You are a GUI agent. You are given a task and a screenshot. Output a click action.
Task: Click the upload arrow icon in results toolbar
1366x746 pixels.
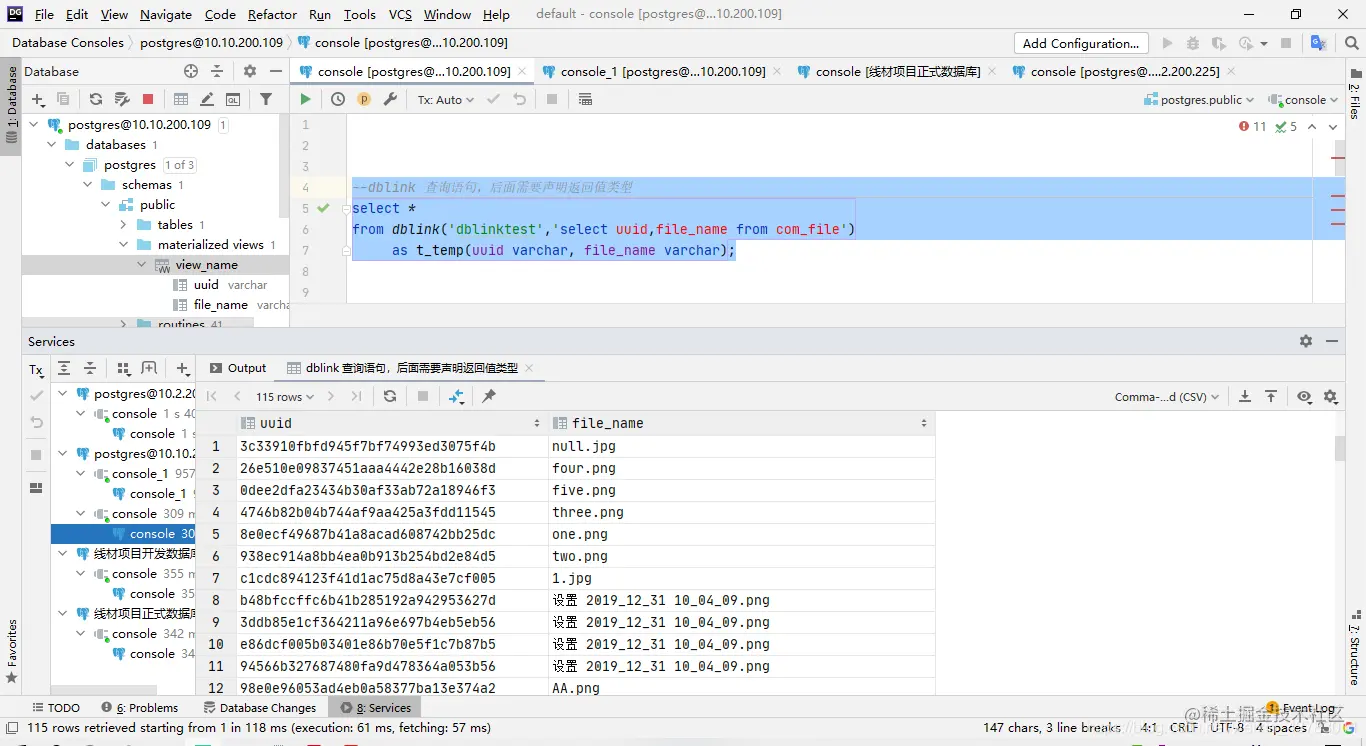pos(1271,396)
